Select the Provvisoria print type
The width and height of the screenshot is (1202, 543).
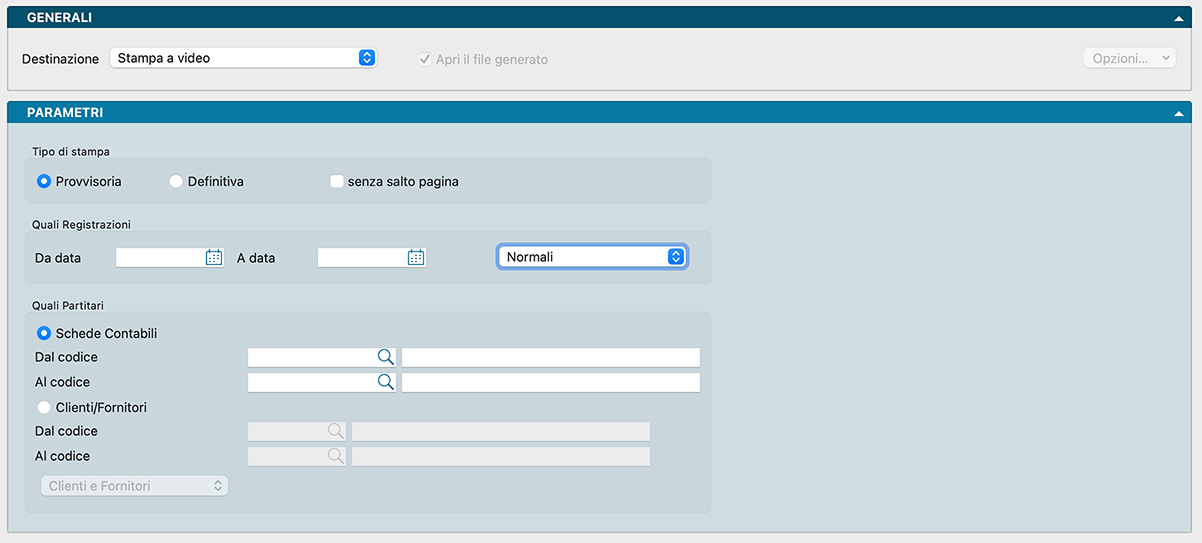click(x=44, y=182)
